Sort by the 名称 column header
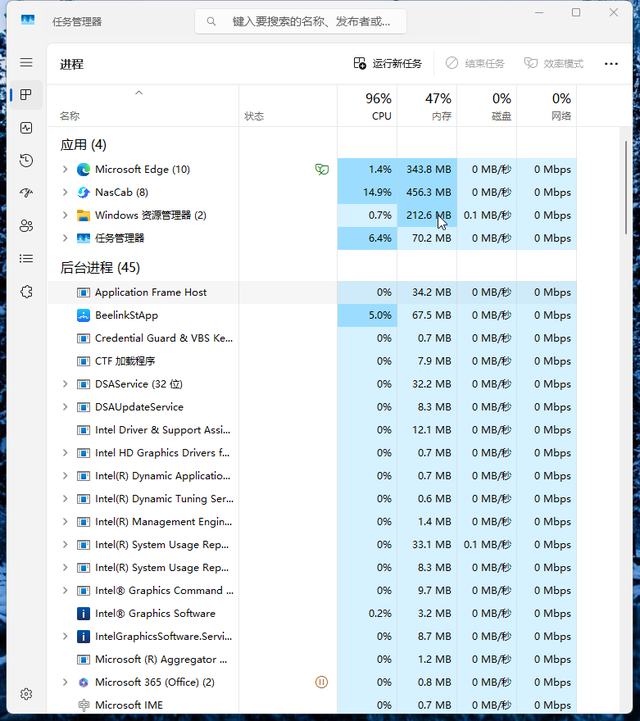This screenshot has width=640, height=721. [143, 106]
